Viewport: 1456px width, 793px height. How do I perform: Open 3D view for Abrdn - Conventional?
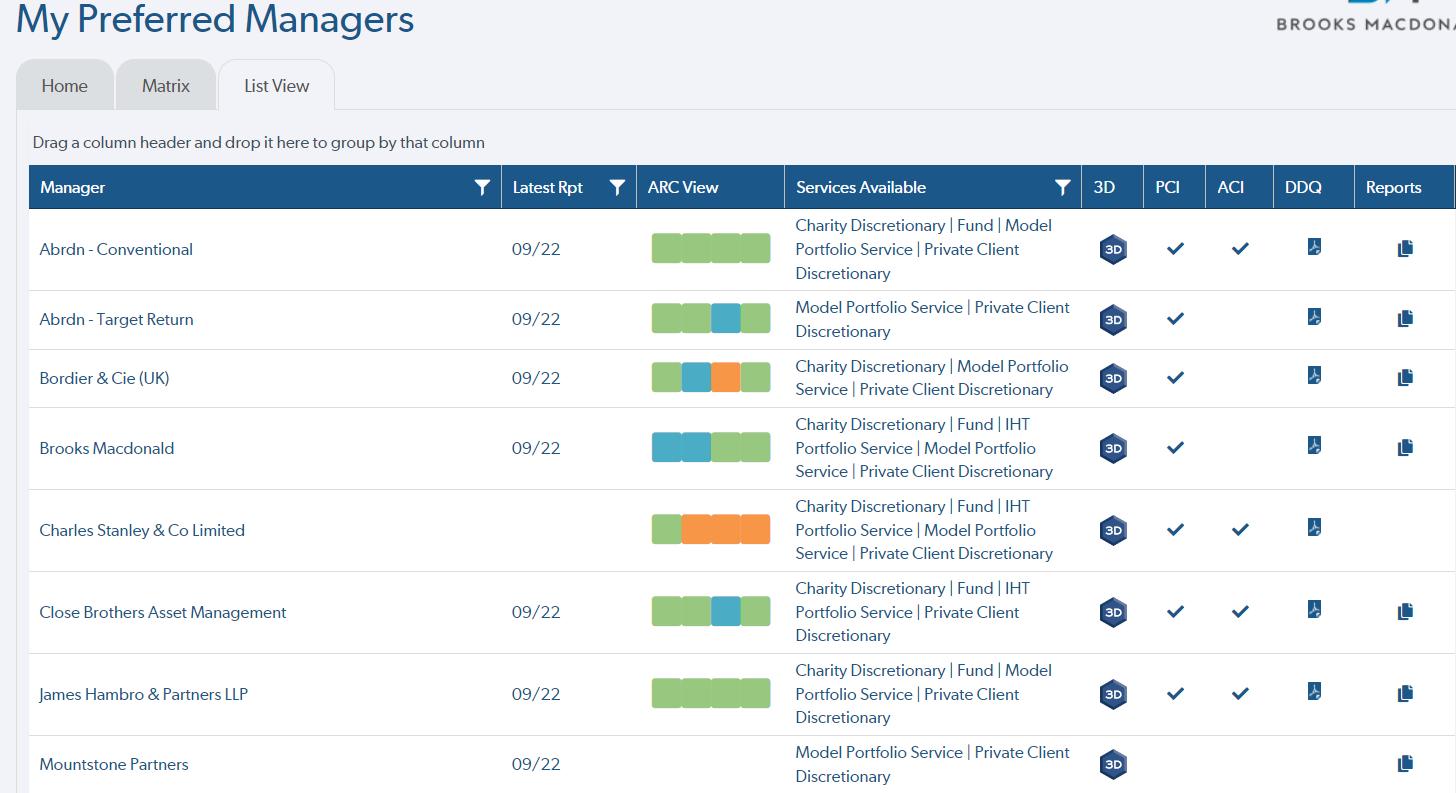click(x=1113, y=249)
